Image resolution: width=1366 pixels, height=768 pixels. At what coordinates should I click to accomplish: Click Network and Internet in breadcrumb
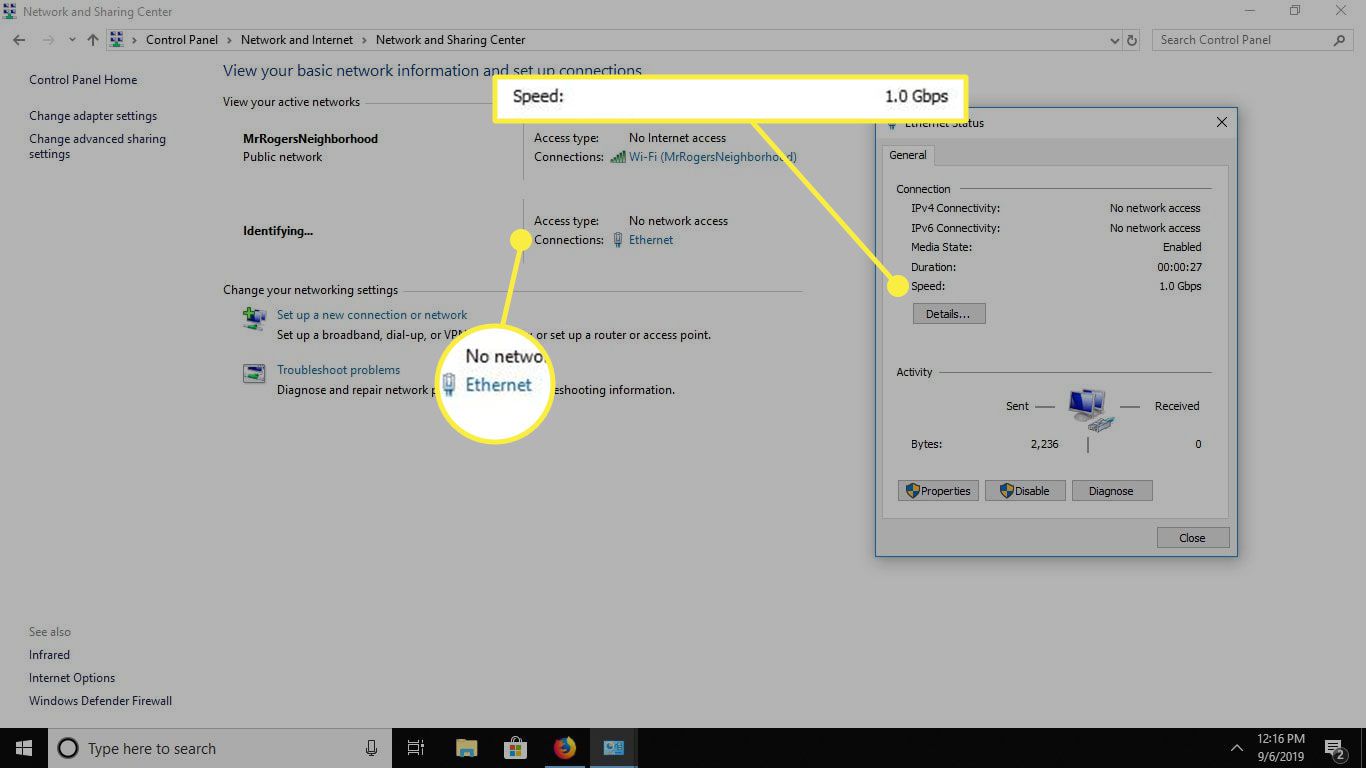pyautogui.click(x=297, y=40)
